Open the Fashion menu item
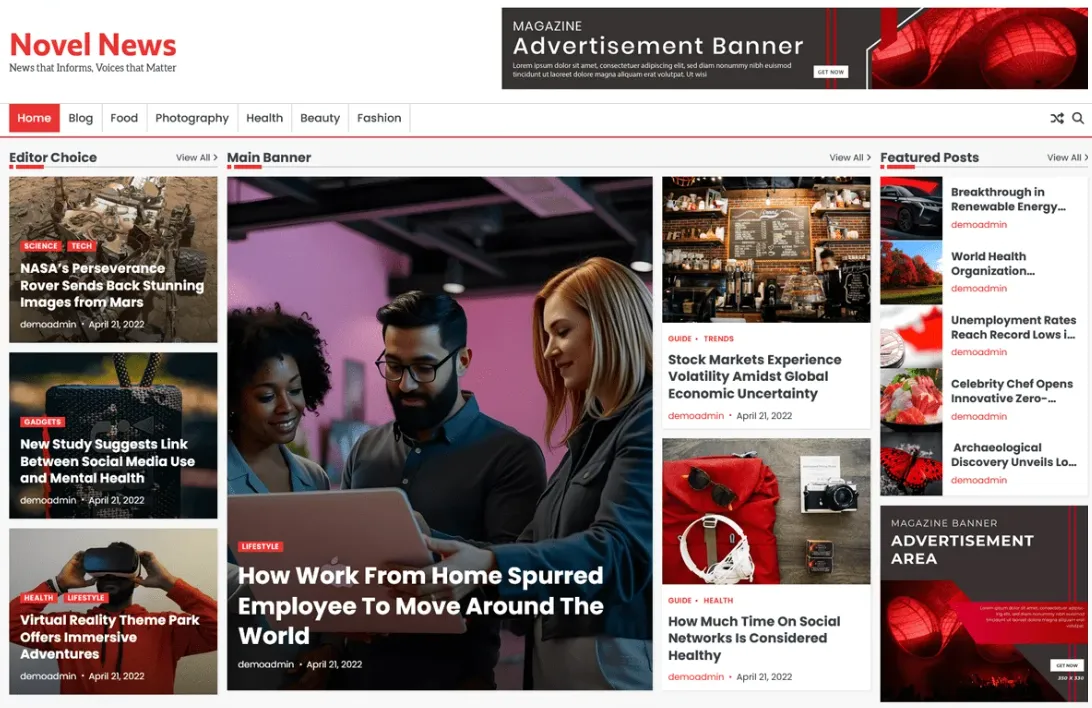 [x=380, y=118]
